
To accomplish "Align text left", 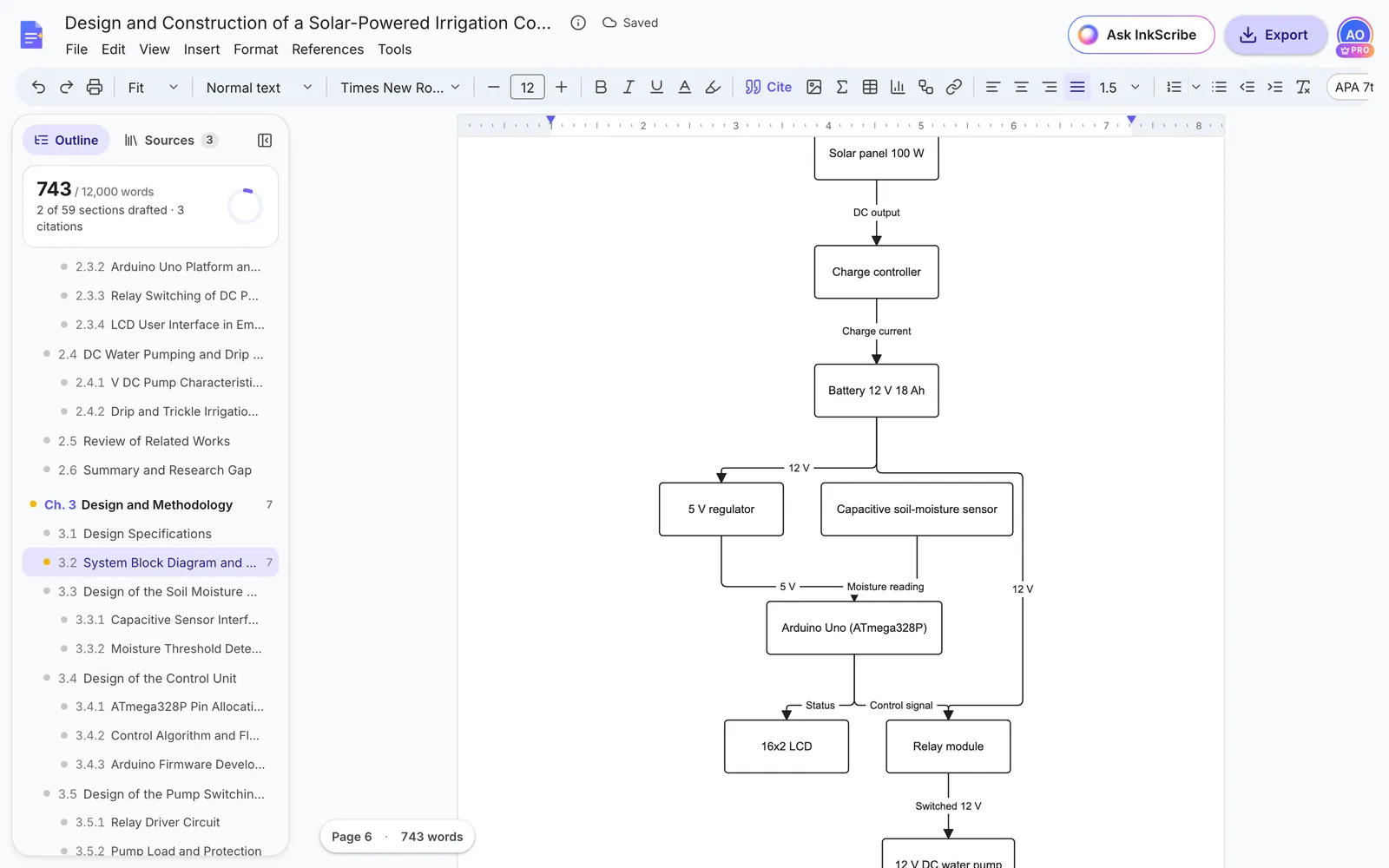I will [x=992, y=87].
